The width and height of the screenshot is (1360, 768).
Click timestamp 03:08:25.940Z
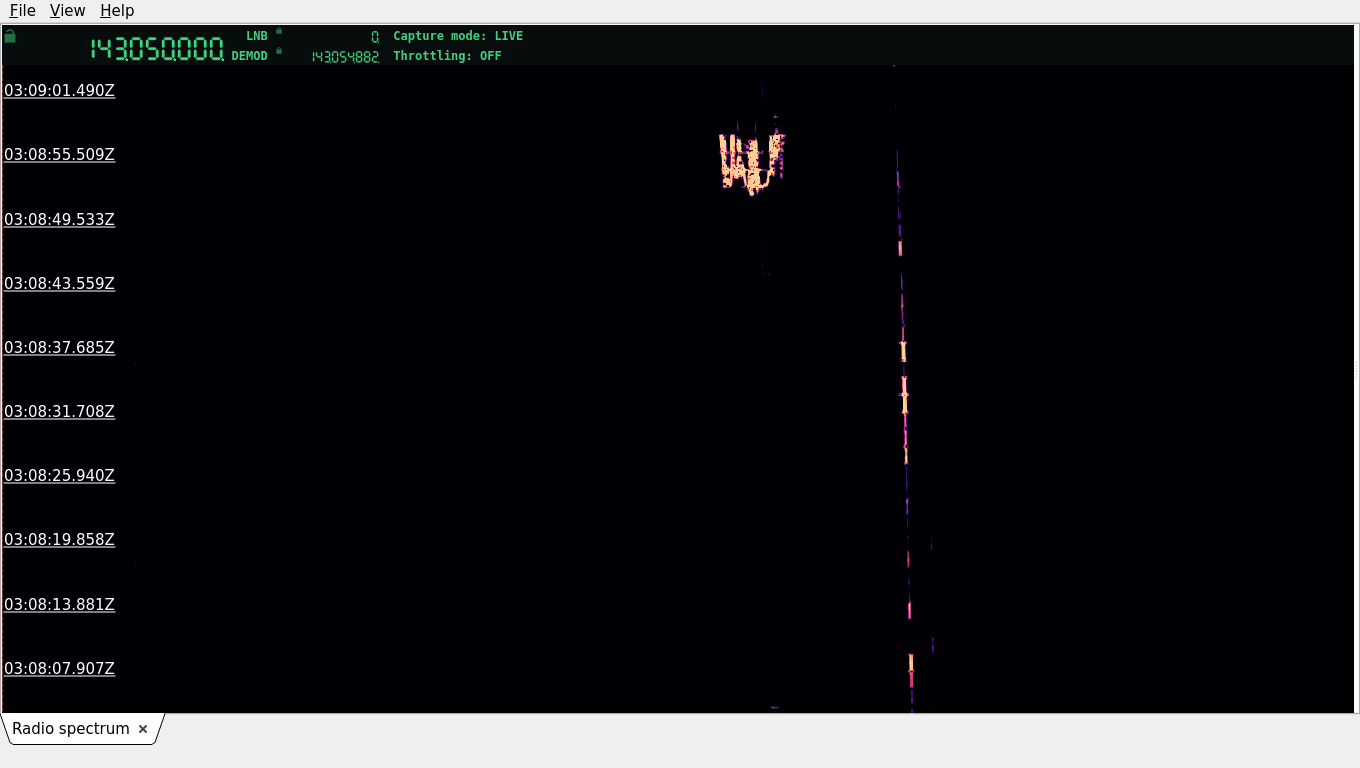click(59, 475)
